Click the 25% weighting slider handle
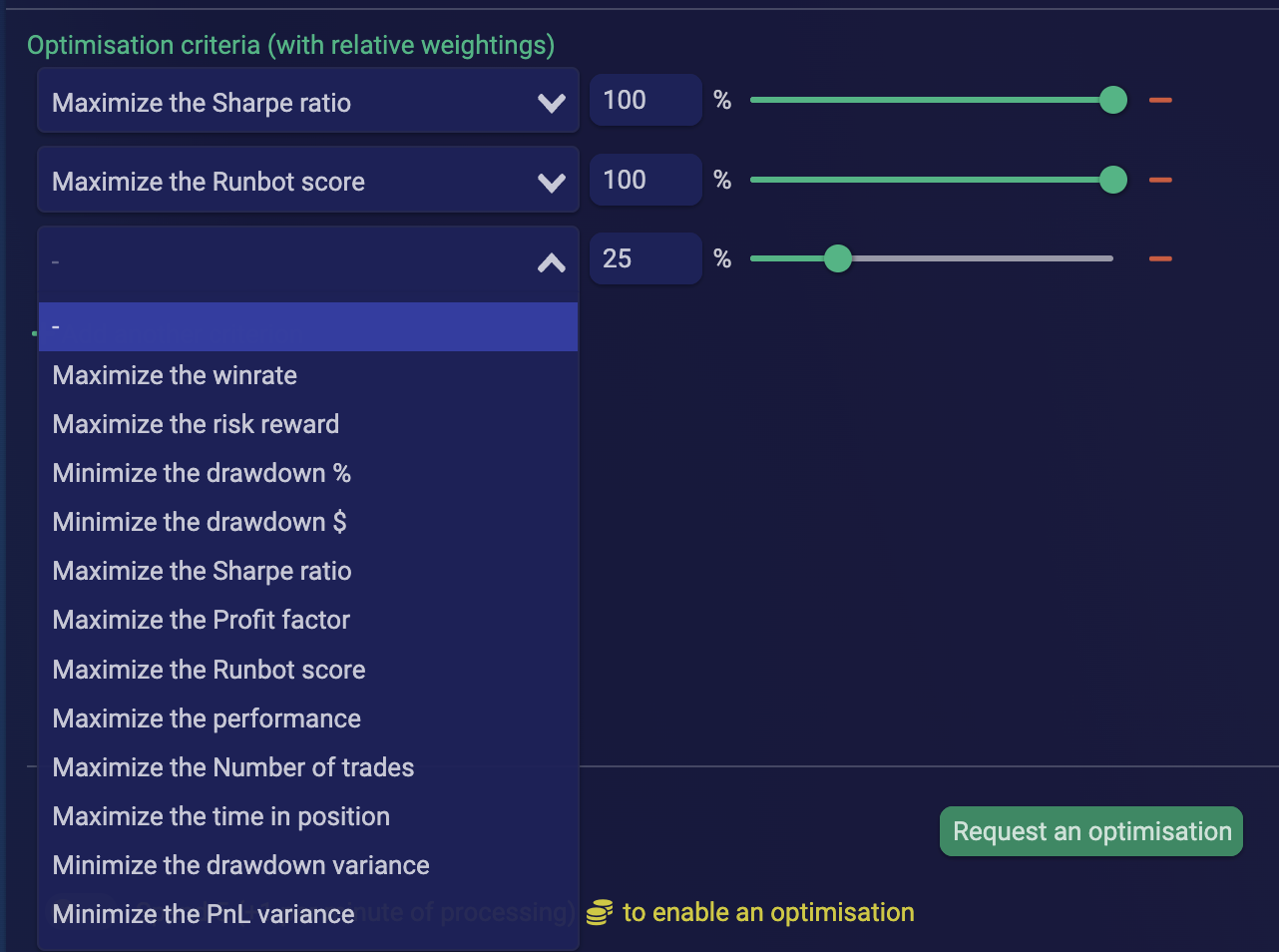Image resolution: width=1279 pixels, height=952 pixels. [838, 259]
